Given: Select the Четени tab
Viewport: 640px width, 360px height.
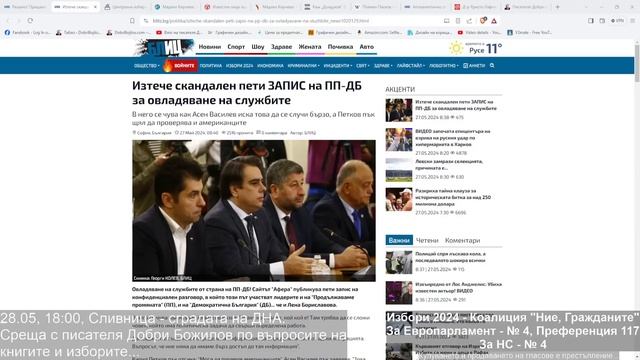Looking at the screenshot, I should 427,240.
